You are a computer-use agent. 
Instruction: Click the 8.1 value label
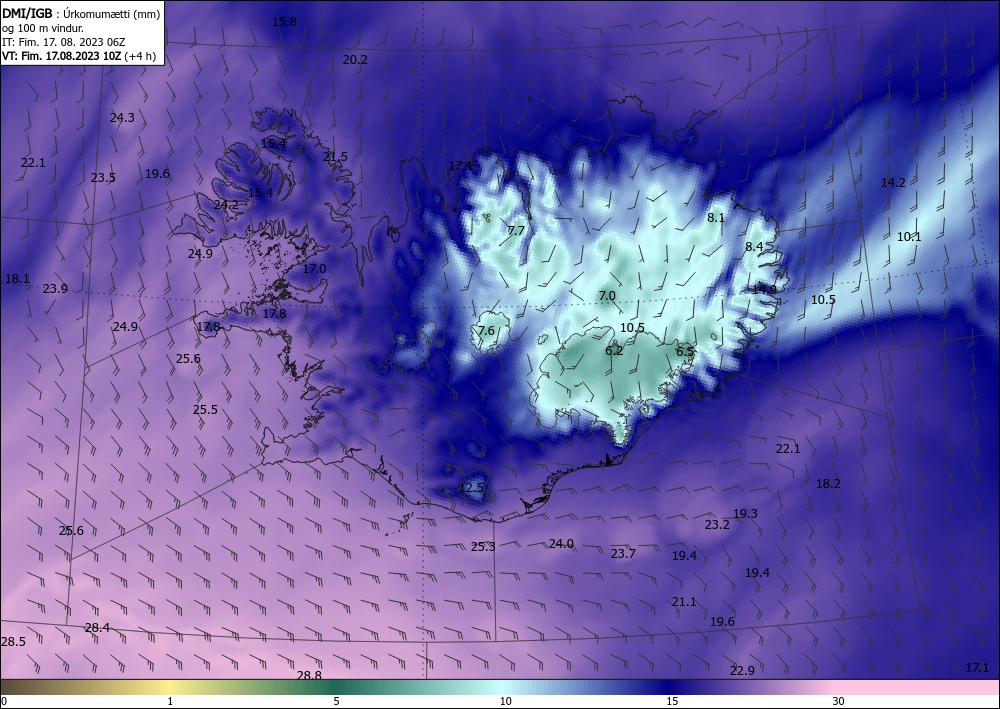(716, 217)
